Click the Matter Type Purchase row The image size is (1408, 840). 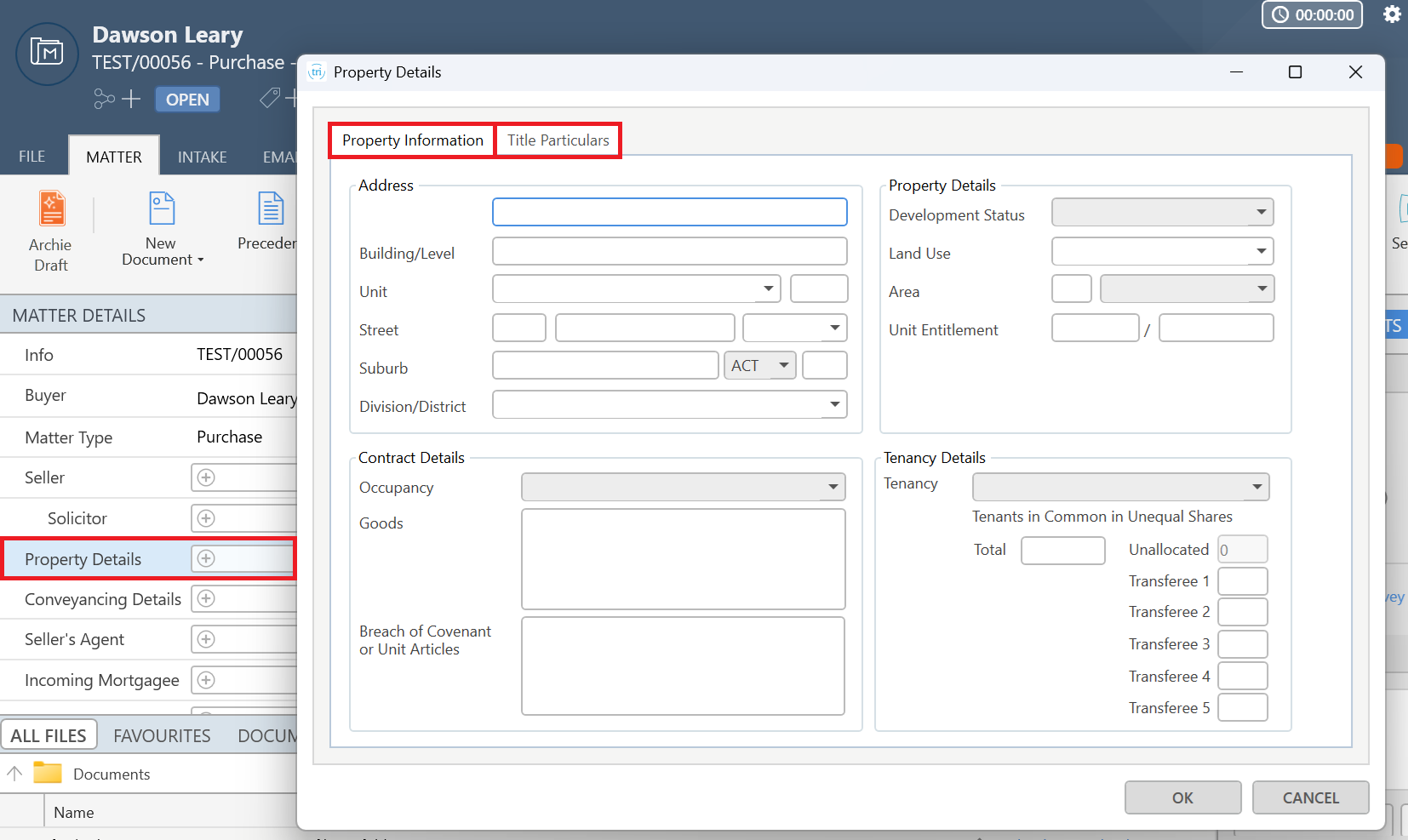148,437
